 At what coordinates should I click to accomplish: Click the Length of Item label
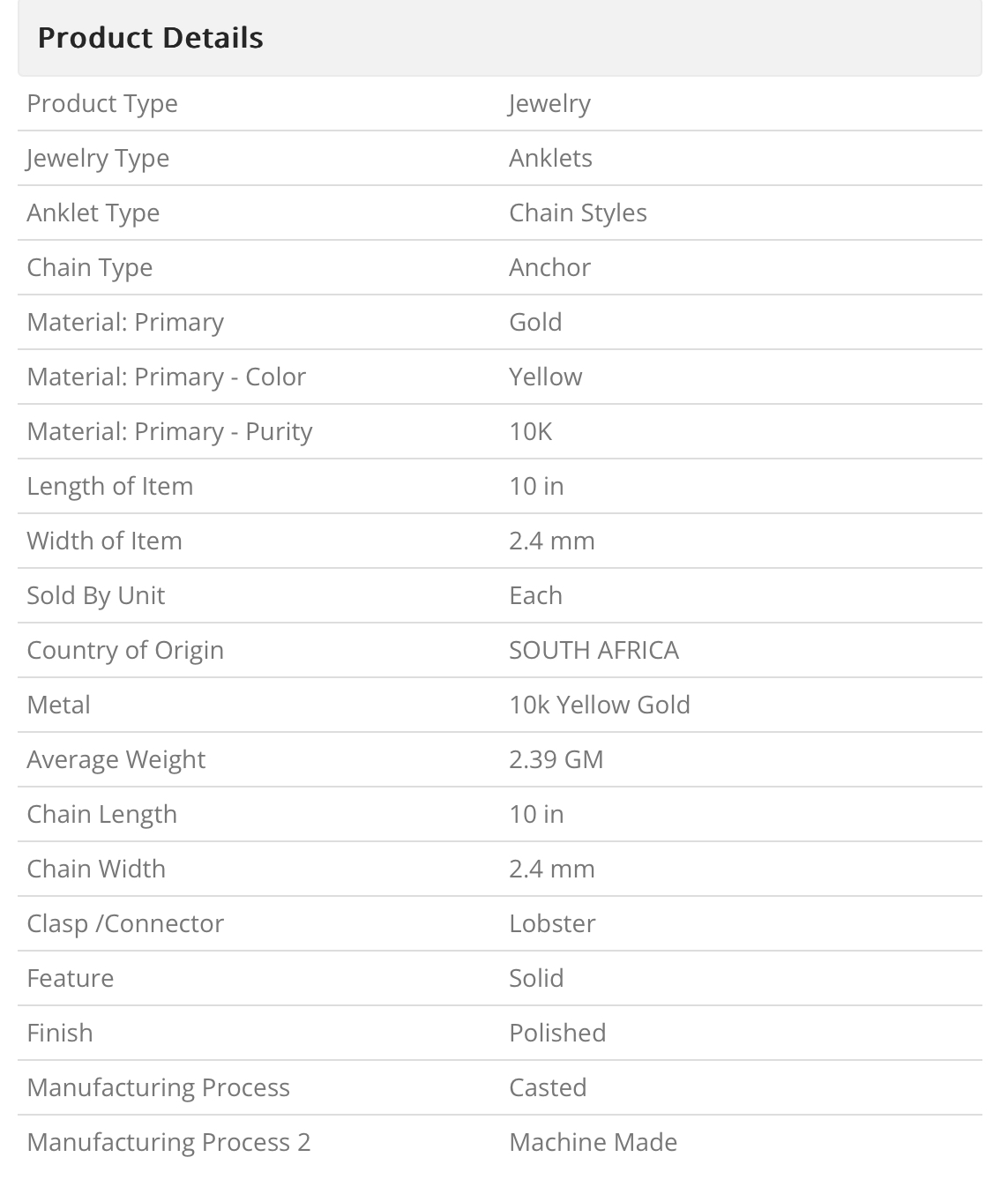(x=109, y=487)
